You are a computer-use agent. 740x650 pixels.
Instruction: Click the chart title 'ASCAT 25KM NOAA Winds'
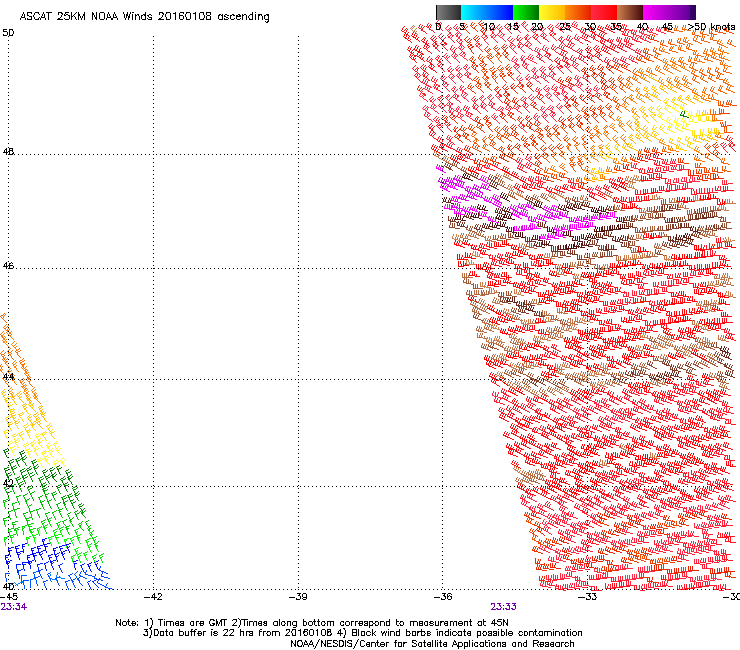pyautogui.click(x=87, y=17)
